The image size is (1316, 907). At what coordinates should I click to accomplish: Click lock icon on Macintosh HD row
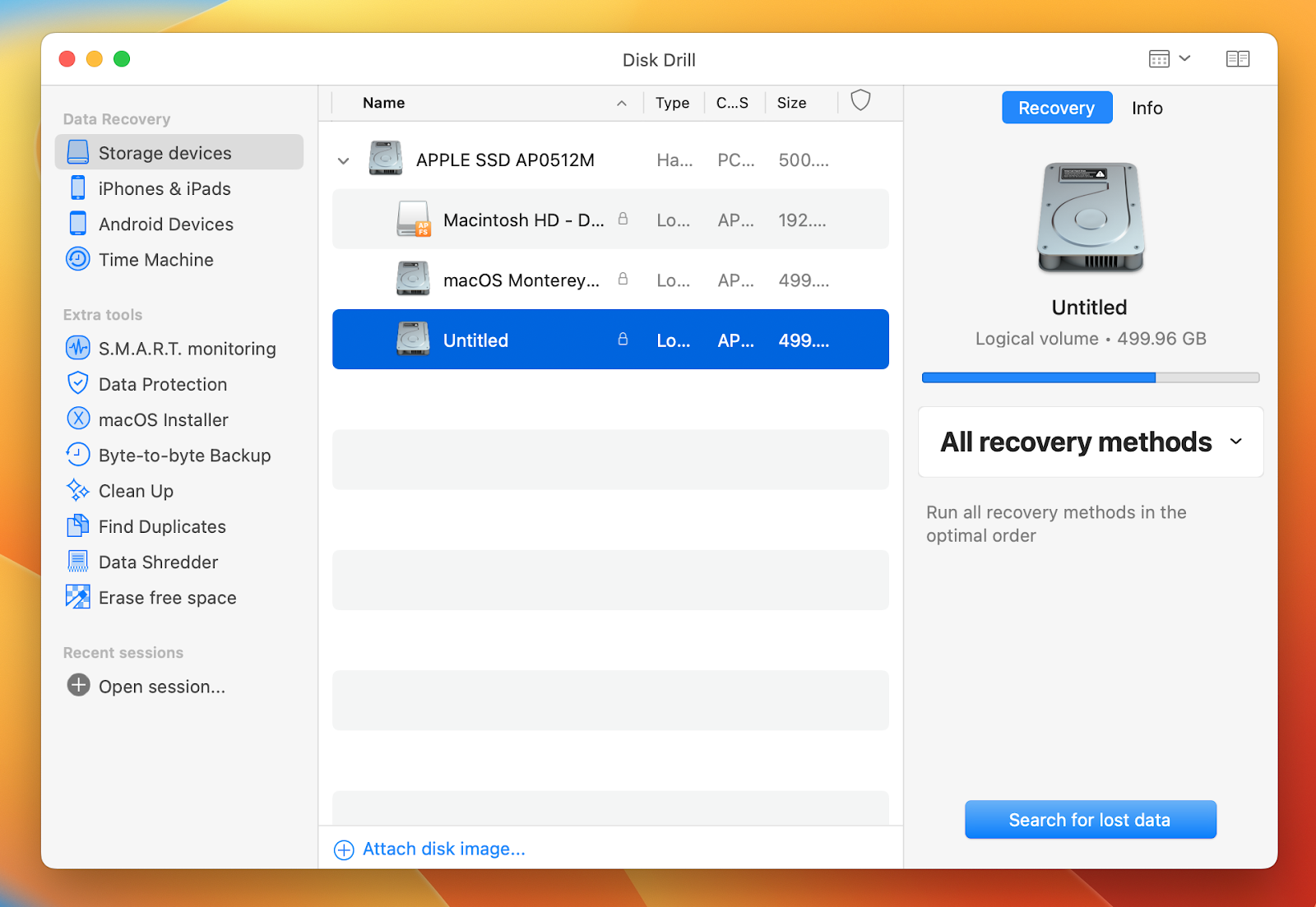coord(623,219)
